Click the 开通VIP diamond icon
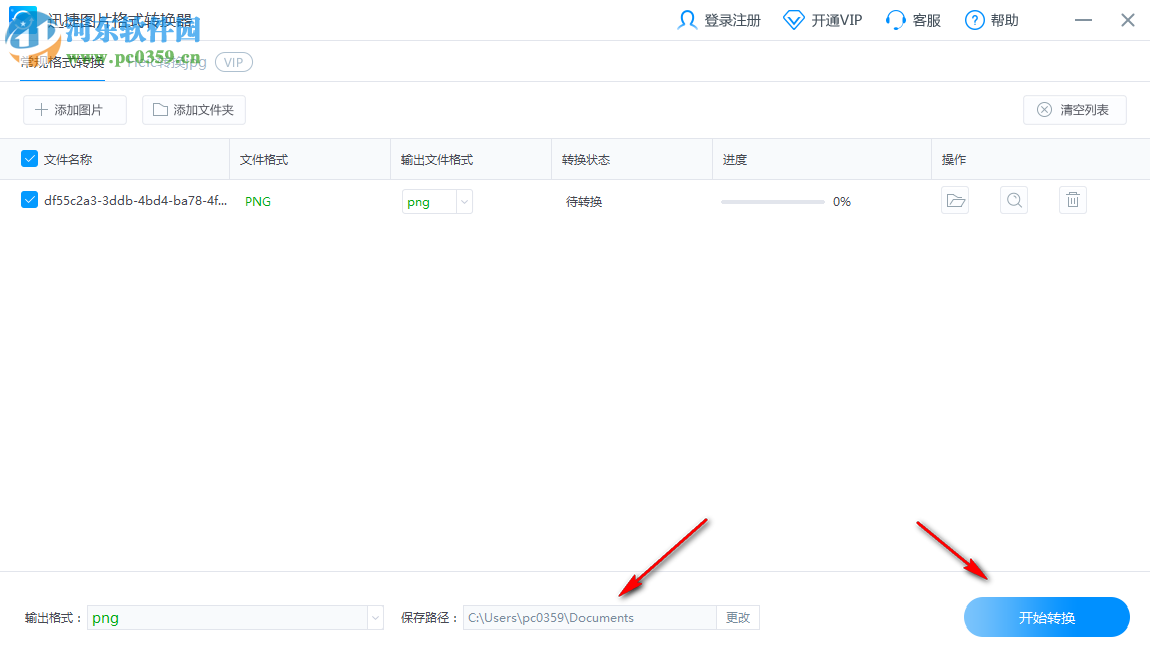This screenshot has width=1150, height=650. (794, 18)
